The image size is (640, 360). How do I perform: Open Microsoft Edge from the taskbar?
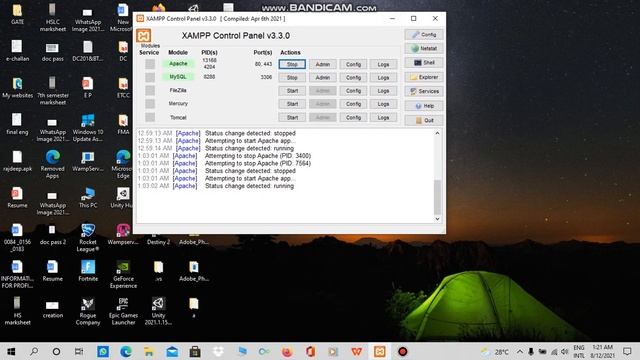[x=126, y=351]
